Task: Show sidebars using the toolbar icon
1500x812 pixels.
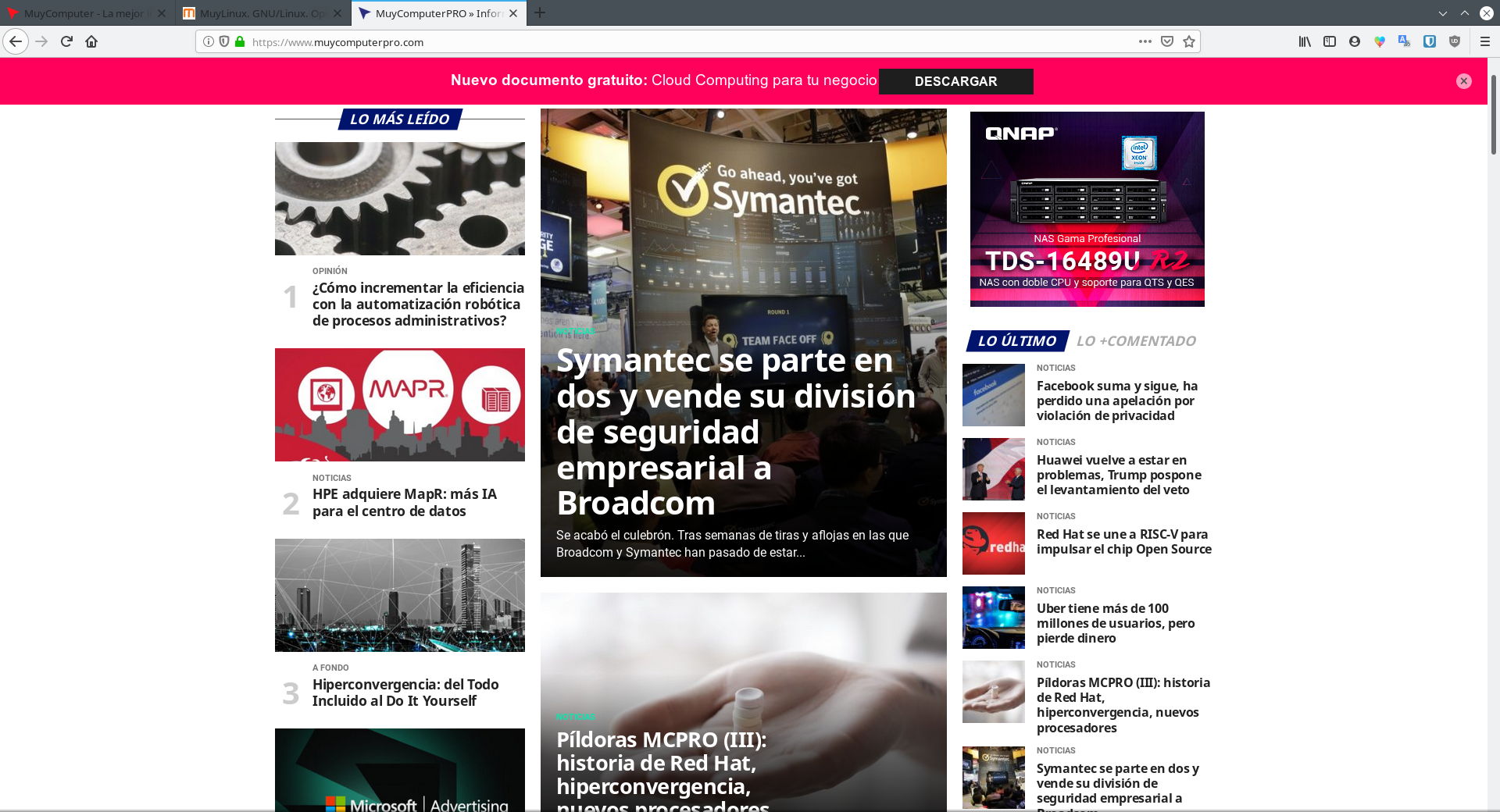Action: click(x=1330, y=41)
